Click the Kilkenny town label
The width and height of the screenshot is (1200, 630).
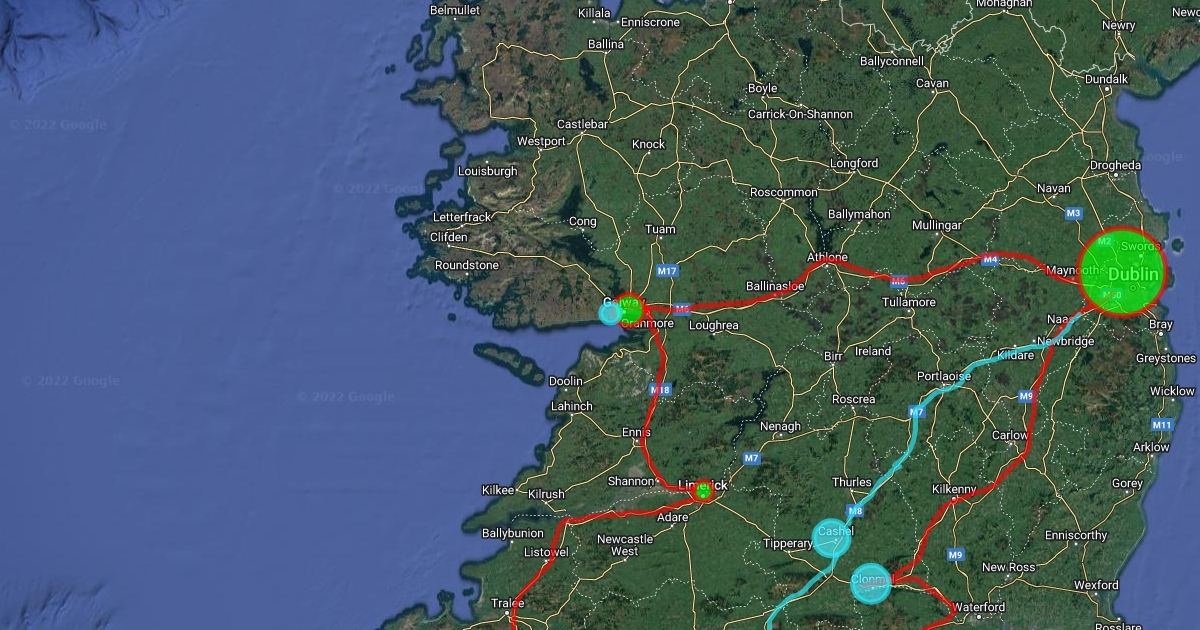click(x=953, y=489)
